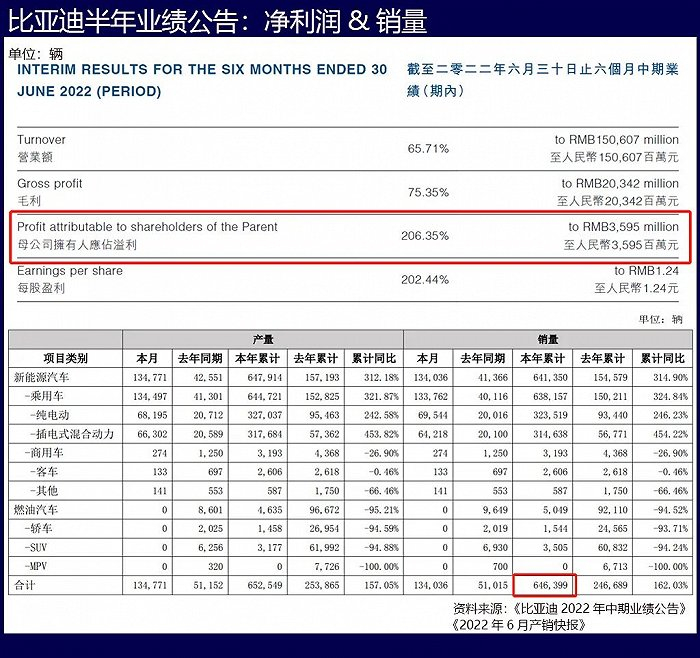Viewport: 700px width, 658px height.
Task: Click the 产量 table group header
Action: (262, 340)
